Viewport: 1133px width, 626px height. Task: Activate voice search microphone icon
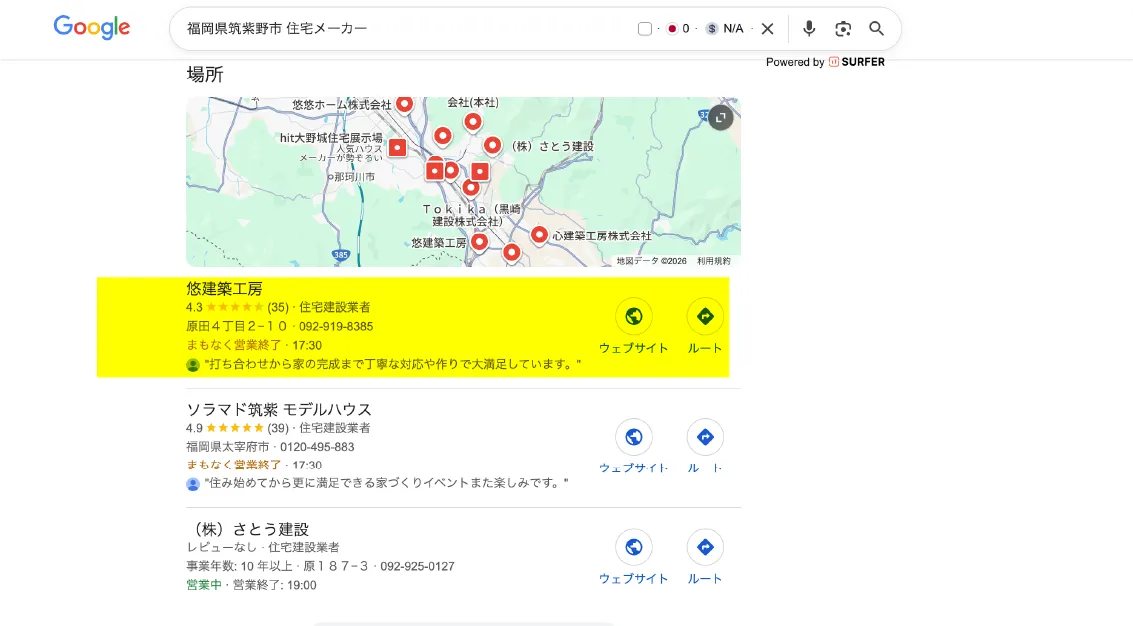pos(809,28)
